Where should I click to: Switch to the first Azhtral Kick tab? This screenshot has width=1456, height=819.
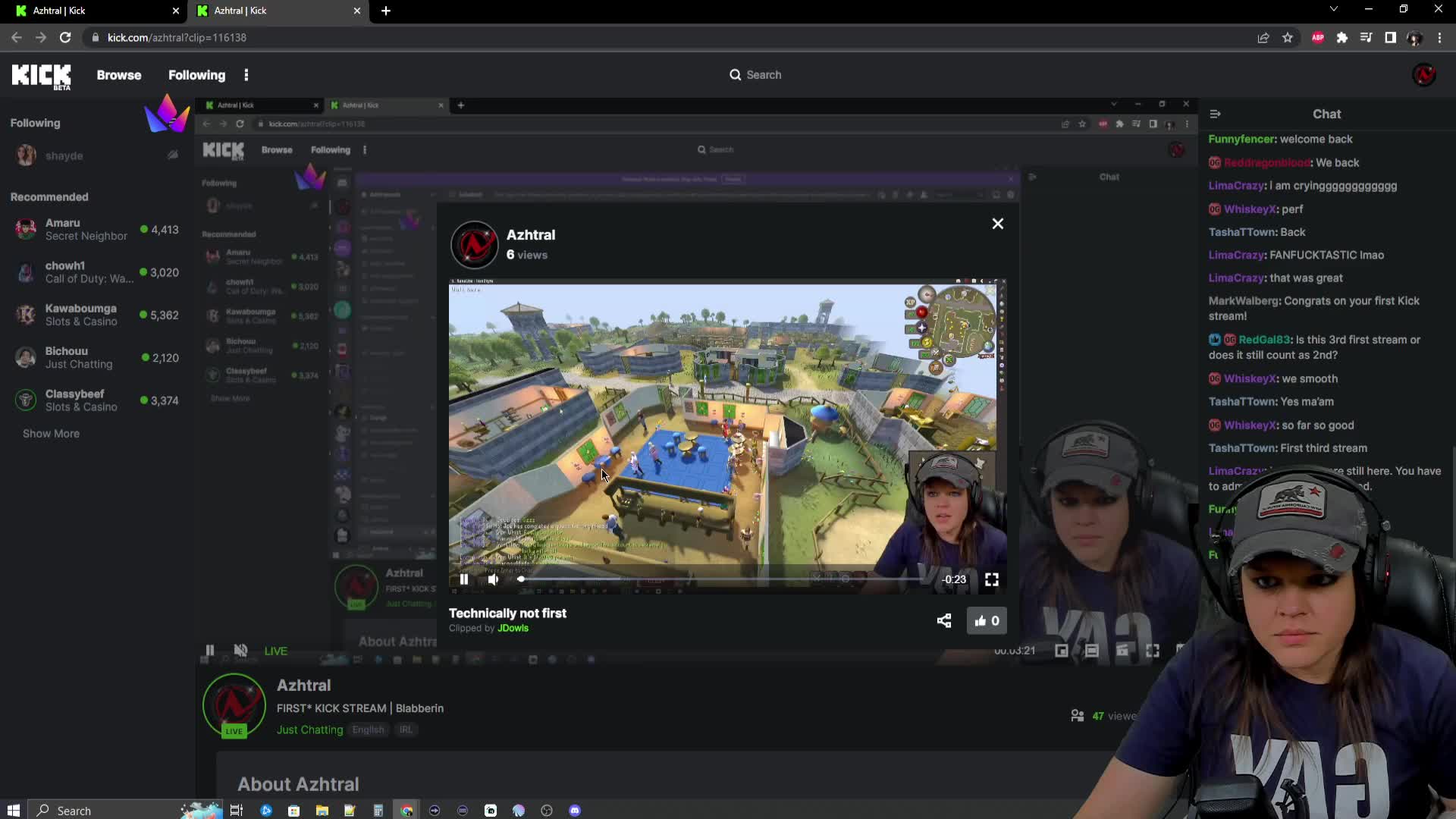[94, 11]
